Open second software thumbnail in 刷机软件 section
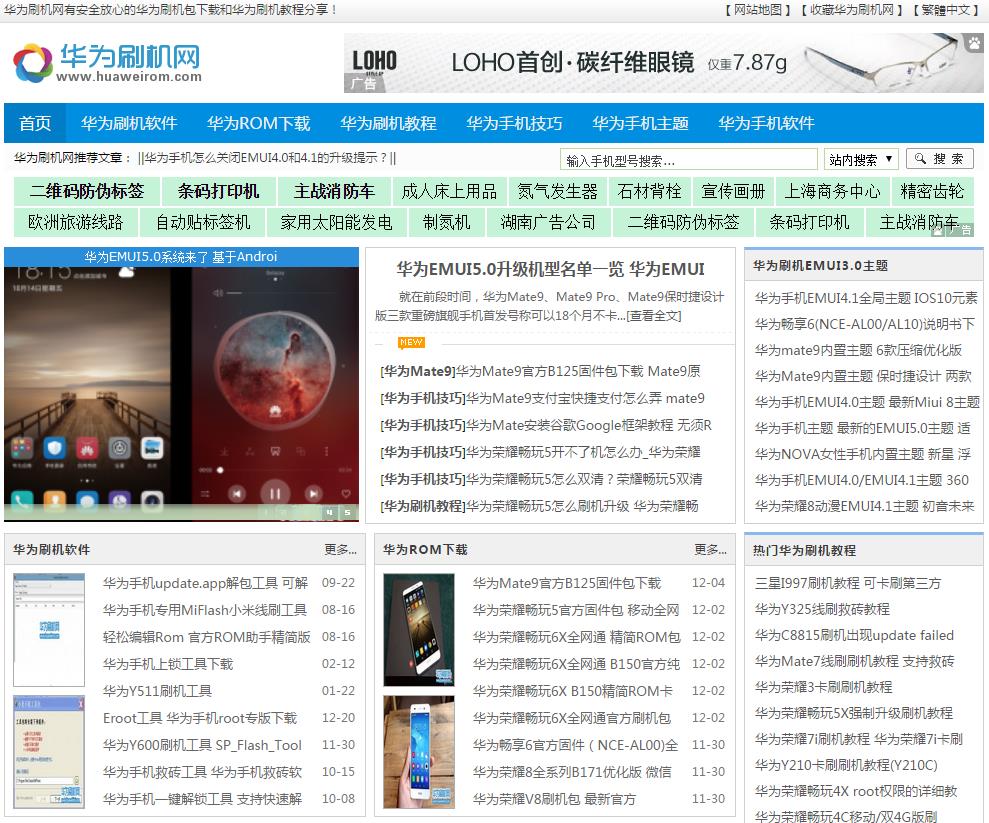This screenshot has width=989, height=823. 49,752
